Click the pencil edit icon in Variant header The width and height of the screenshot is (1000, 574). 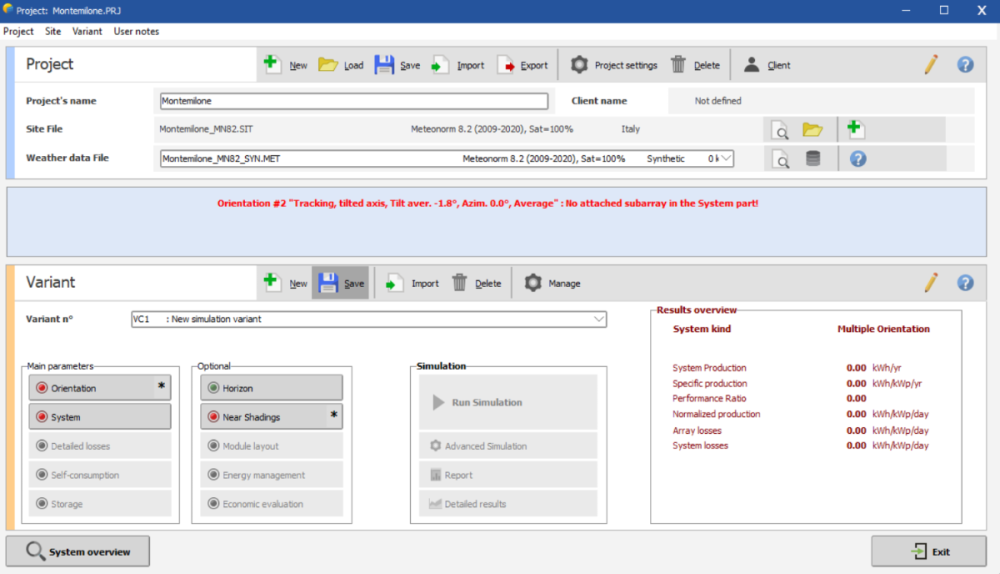pyautogui.click(x=931, y=283)
